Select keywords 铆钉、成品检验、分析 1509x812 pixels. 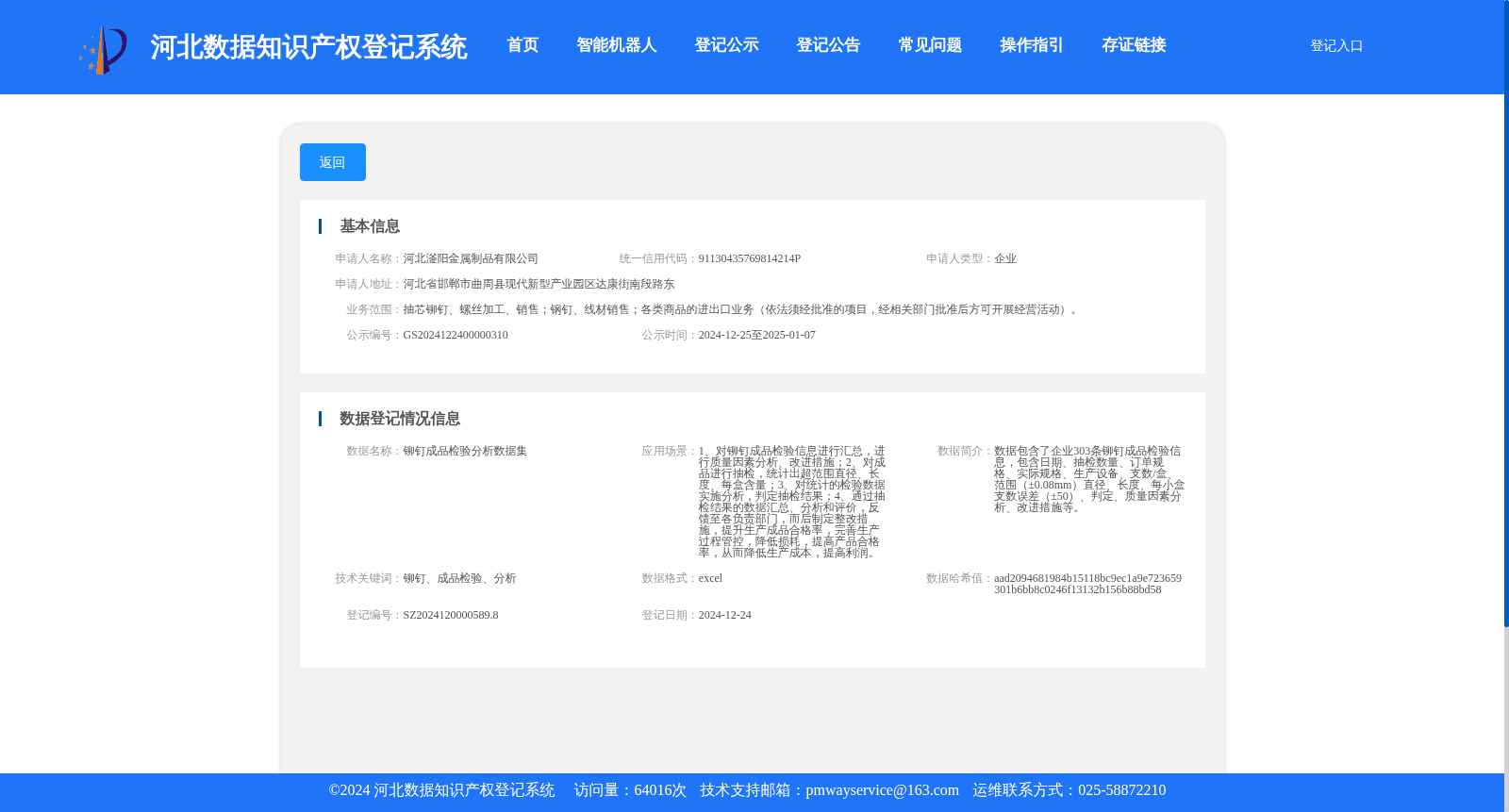click(x=459, y=578)
